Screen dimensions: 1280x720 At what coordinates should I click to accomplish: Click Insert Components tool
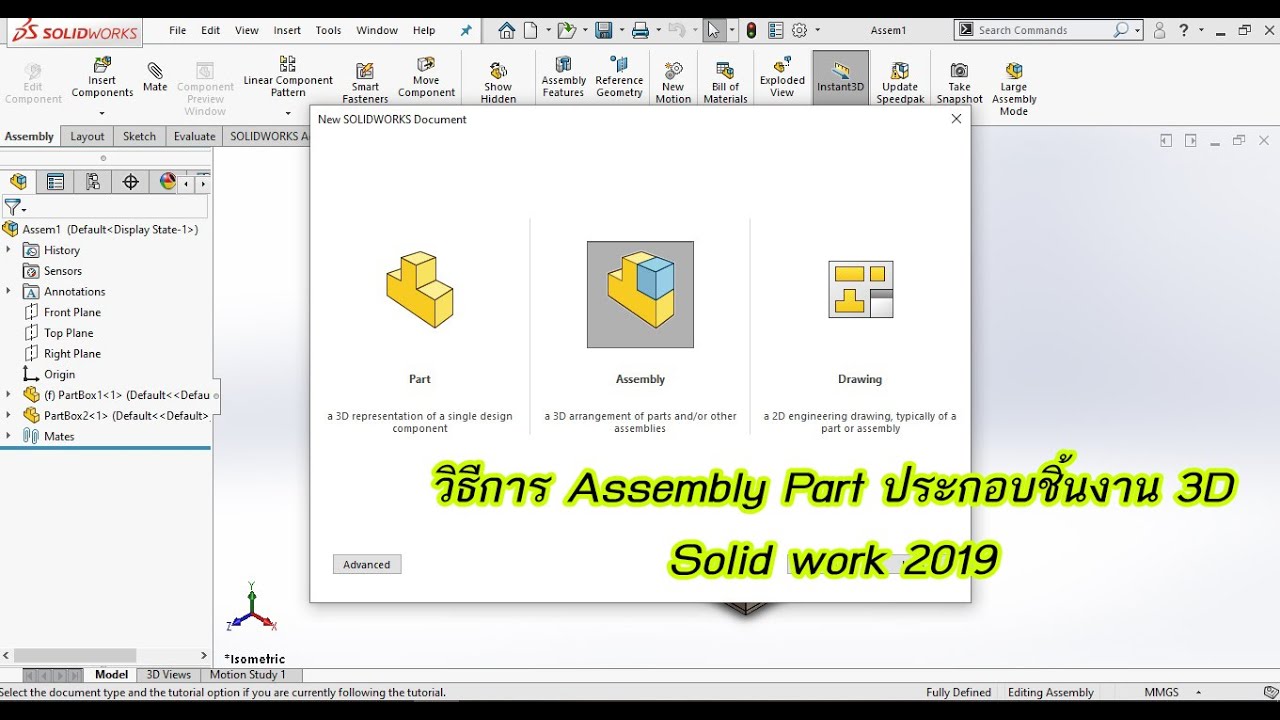click(x=102, y=78)
